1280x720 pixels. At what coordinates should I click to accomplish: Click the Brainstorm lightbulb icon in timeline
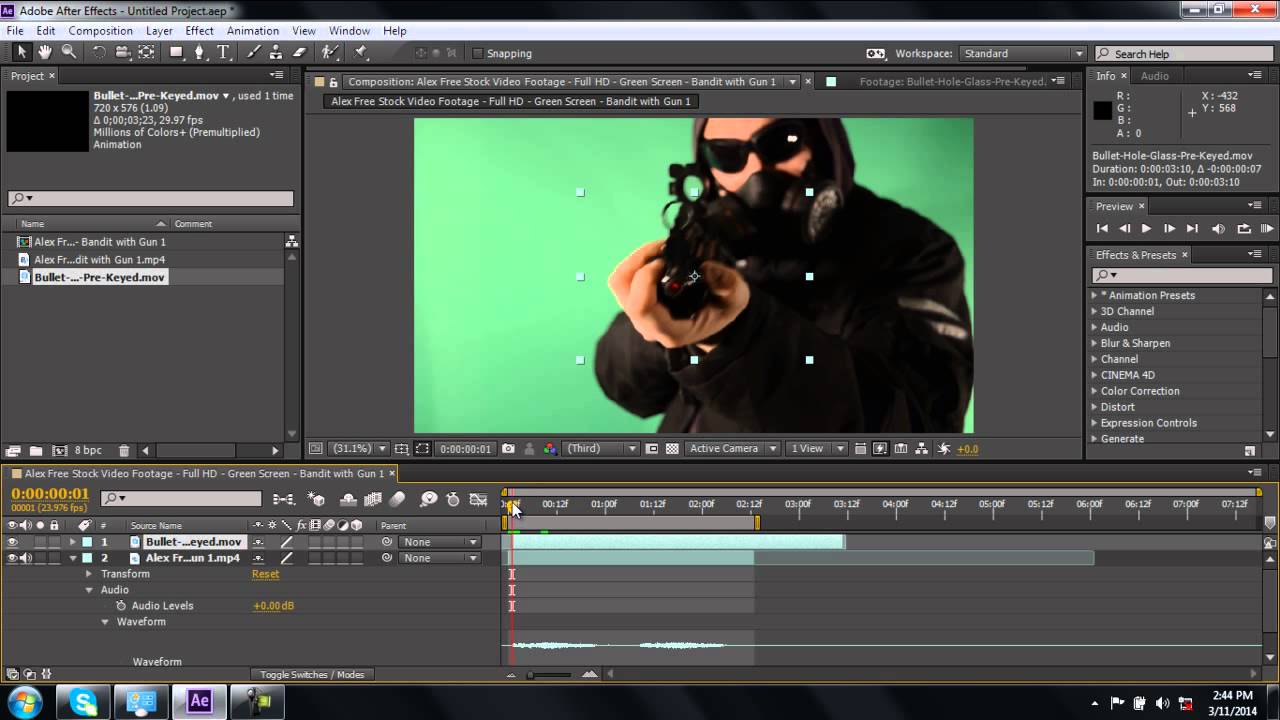[x=429, y=499]
